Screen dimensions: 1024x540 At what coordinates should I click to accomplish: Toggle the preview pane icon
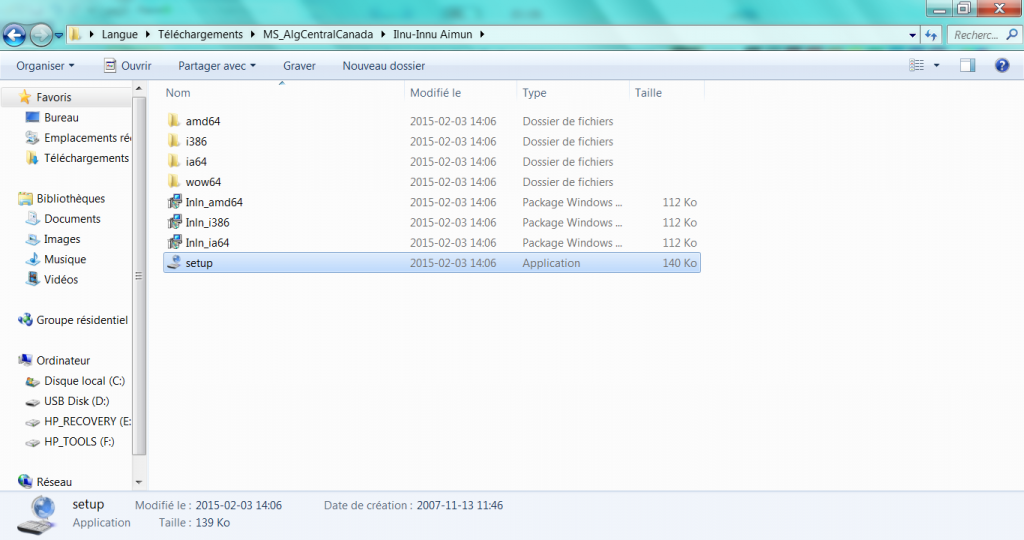(967, 66)
